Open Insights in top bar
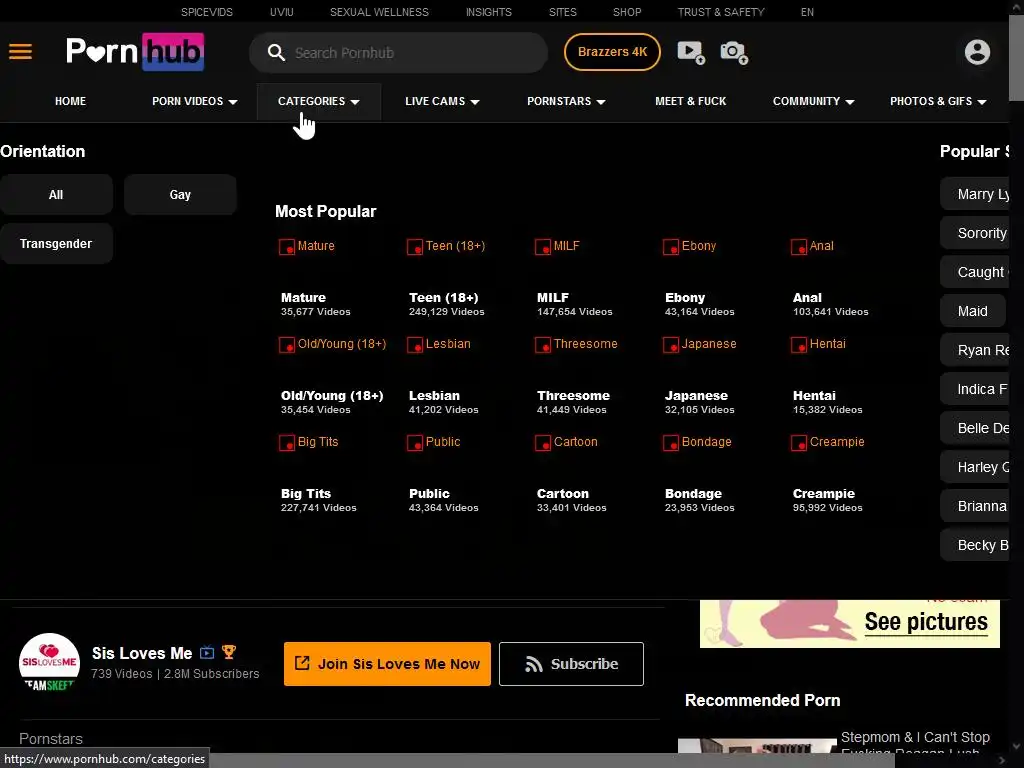1024x768 pixels. pyautogui.click(x=488, y=12)
